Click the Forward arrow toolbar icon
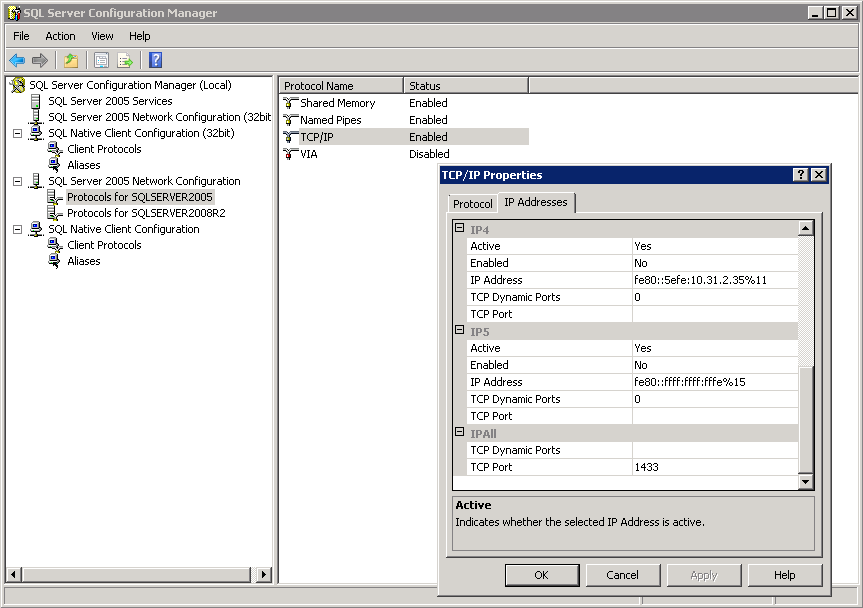This screenshot has width=863, height=608. coord(40,60)
